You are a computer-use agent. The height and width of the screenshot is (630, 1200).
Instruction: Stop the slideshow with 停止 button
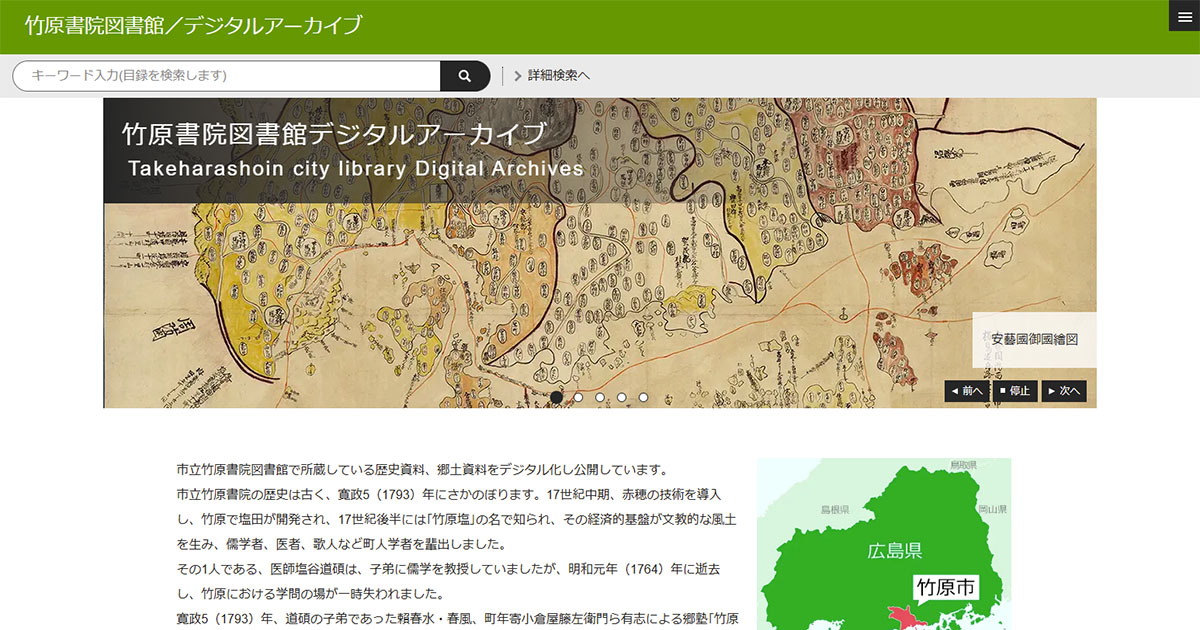1015,391
